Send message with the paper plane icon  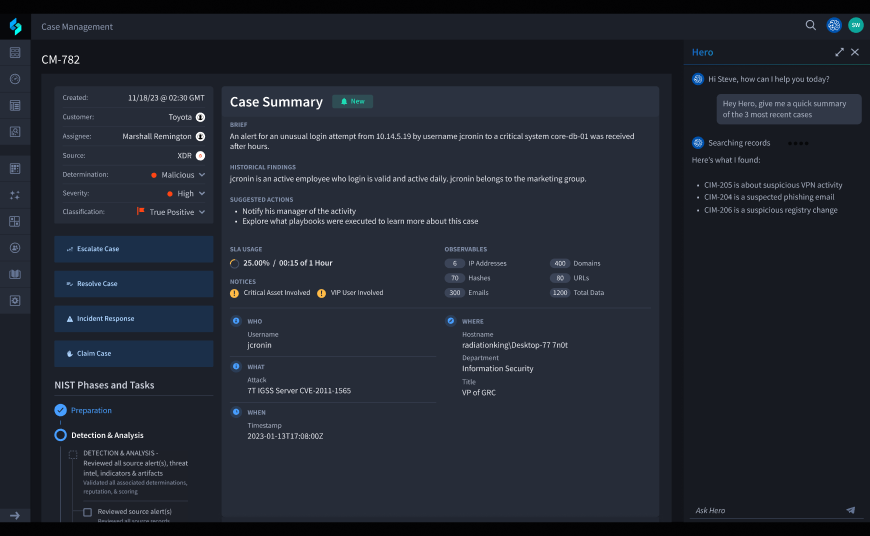850,510
